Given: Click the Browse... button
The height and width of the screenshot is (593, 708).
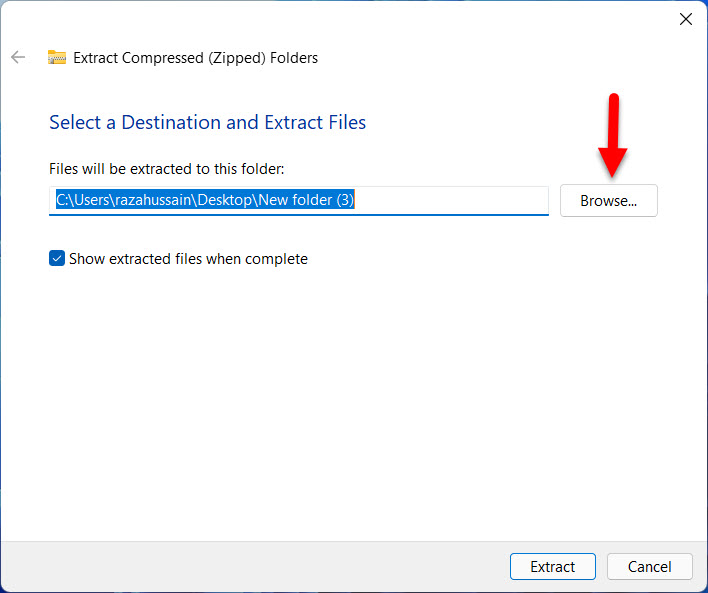Looking at the screenshot, I should click(x=608, y=200).
